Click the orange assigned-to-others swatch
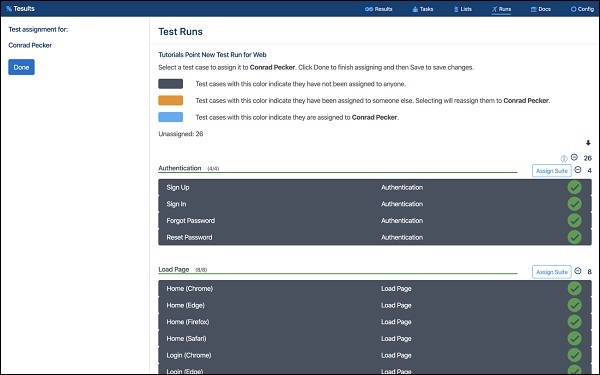Screen dimensions: 600x375 pyautogui.click(x=171, y=100)
